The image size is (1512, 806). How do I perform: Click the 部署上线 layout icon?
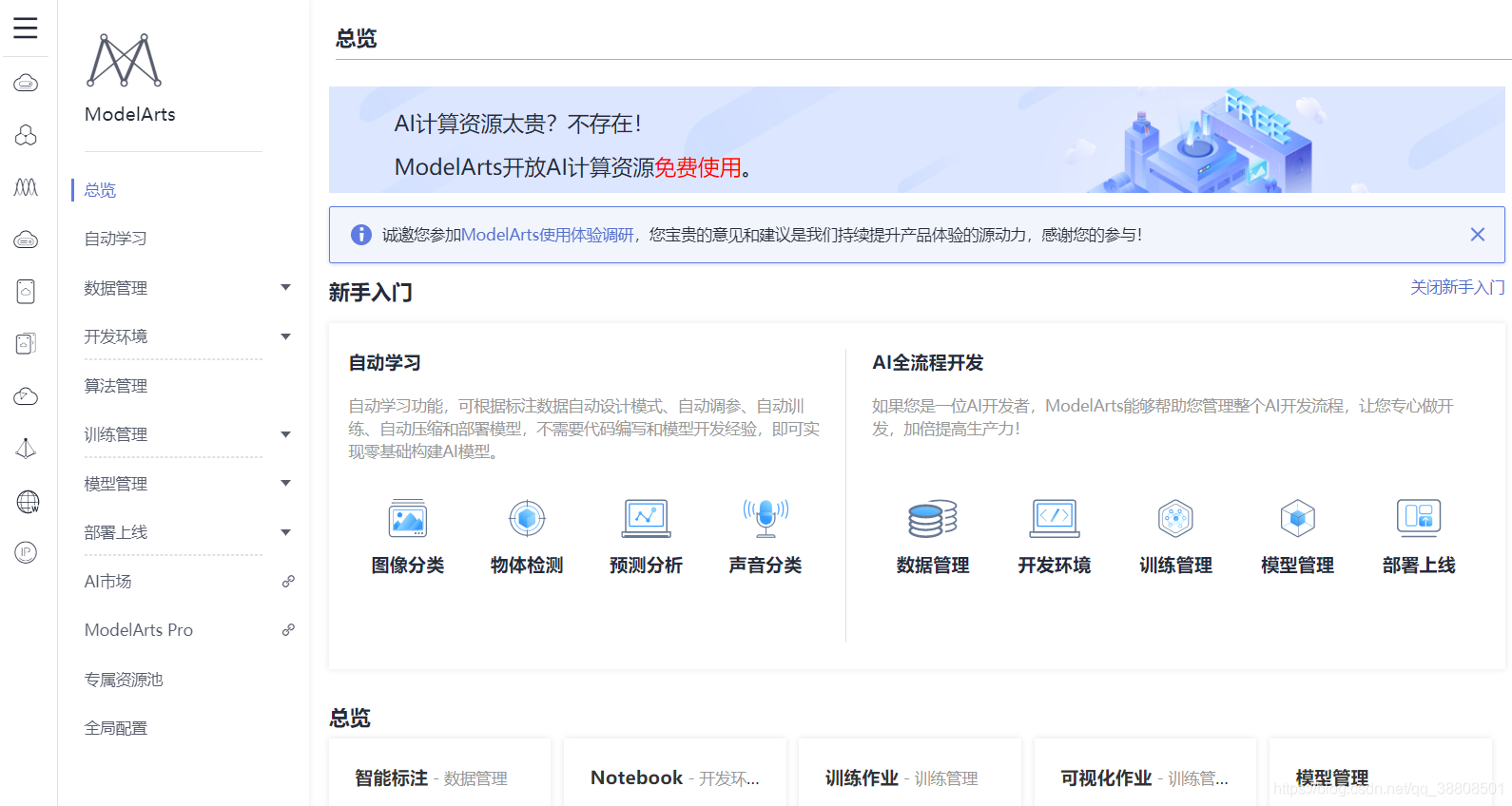(1419, 517)
